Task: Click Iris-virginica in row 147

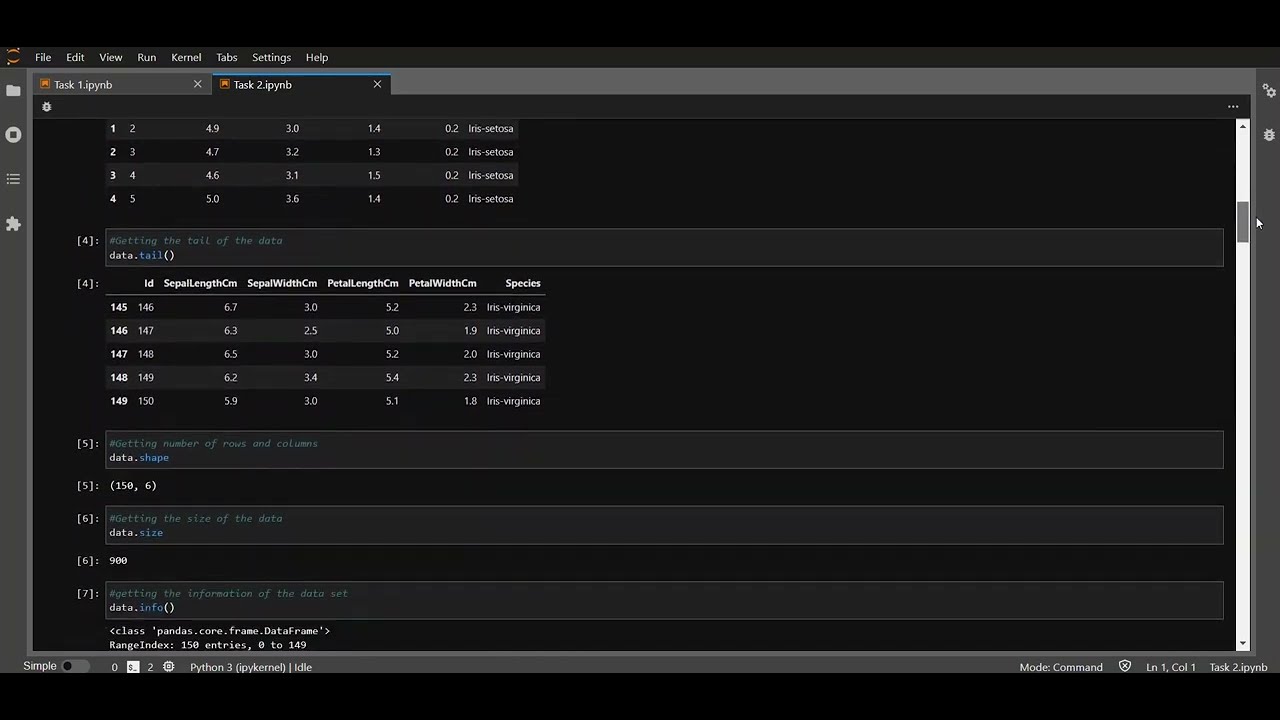Action: pyautogui.click(x=513, y=354)
